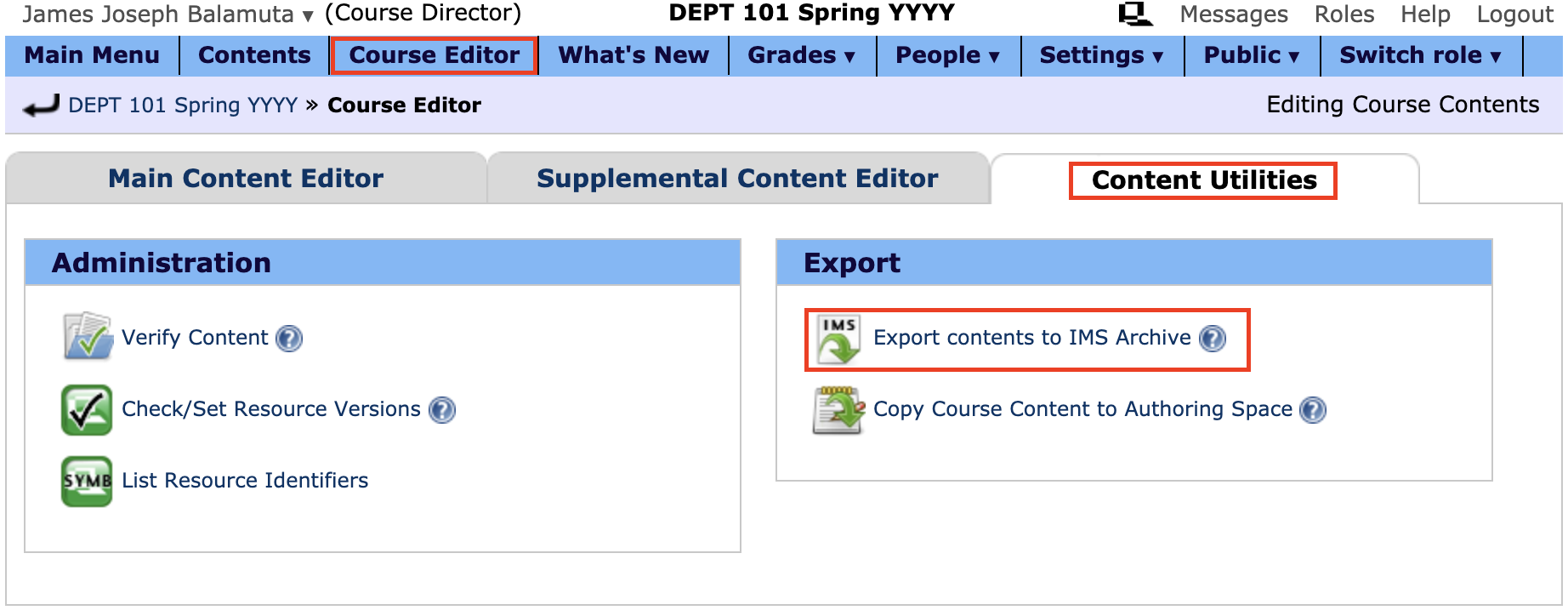
Task: Open help for Verify Content
Action: click(x=289, y=339)
